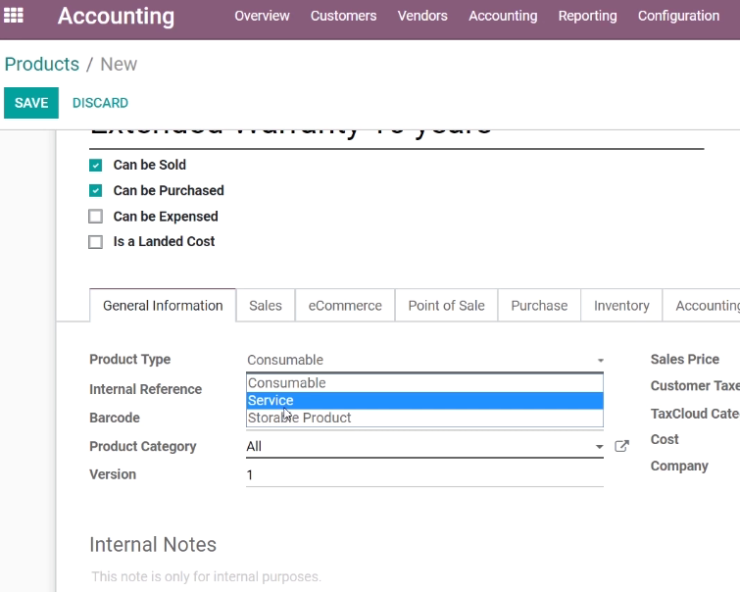
Task: Open the apps grid menu icon
Action: pyautogui.click(x=14, y=16)
